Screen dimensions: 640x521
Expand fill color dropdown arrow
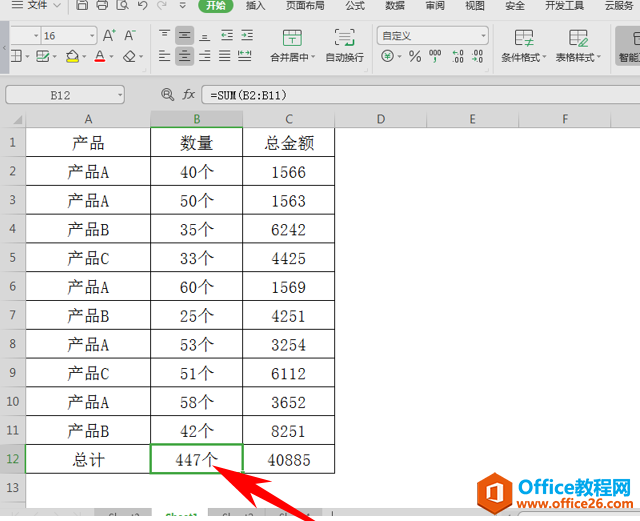(84, 56)
